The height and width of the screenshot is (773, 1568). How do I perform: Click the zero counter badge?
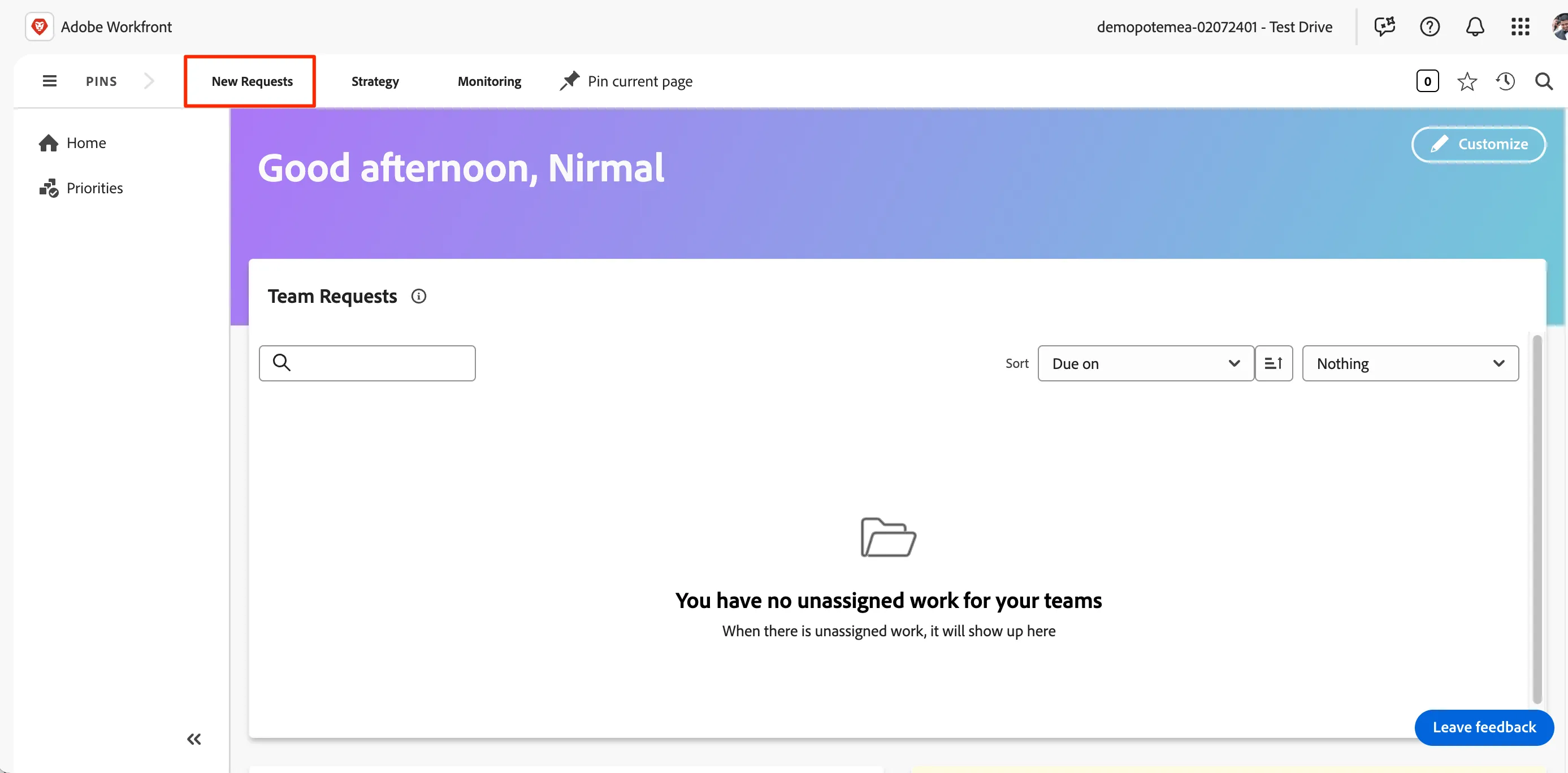click(x=1427, y=81)
